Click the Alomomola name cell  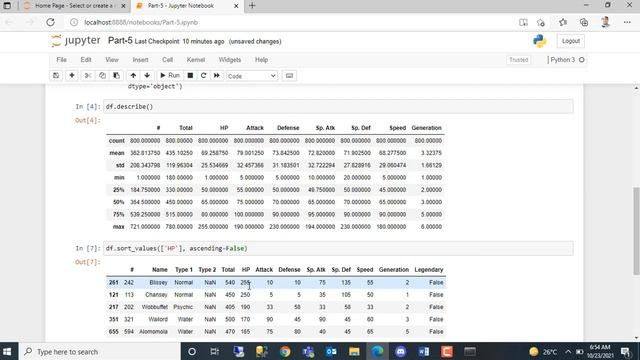[x=153, y=331]
